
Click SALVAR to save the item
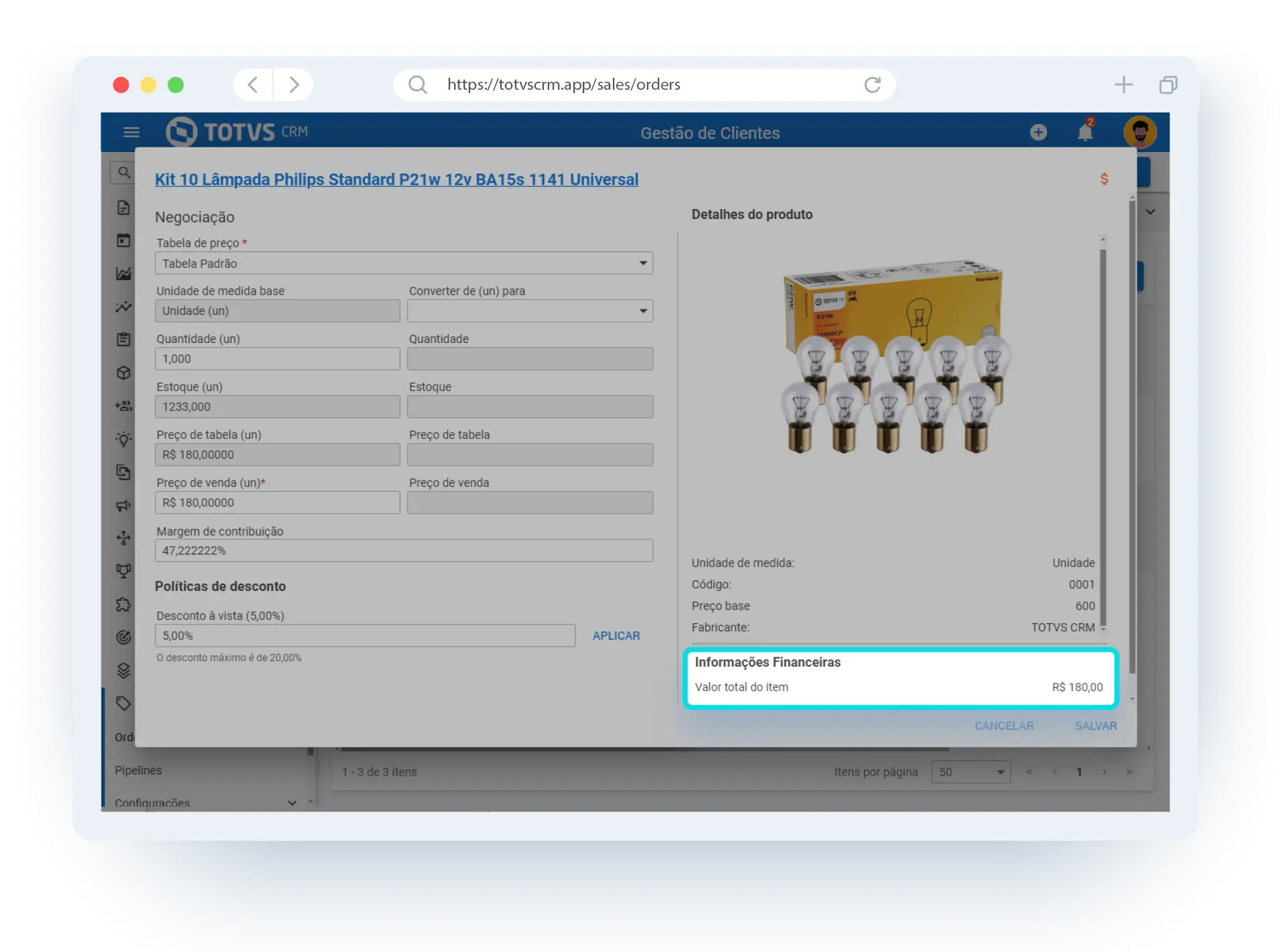coord(1095,726)
